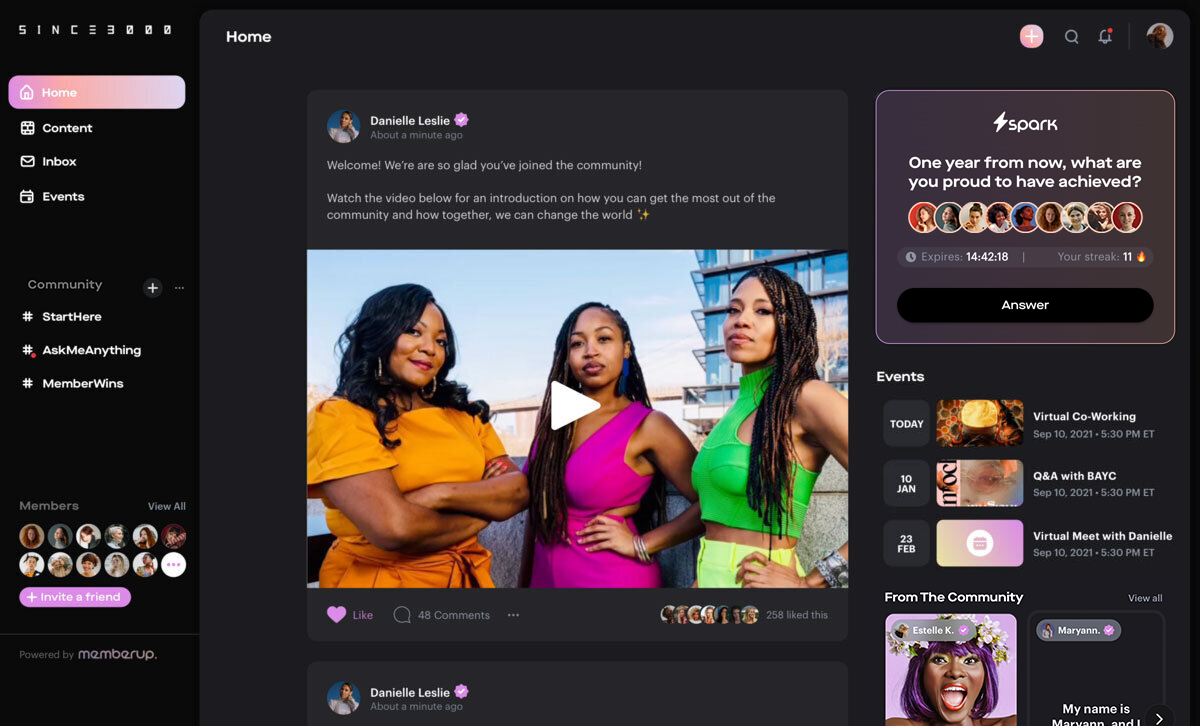Select the AskMeAnything channel
Screen dimensions: 1200x726
click(x=91, y=350)
